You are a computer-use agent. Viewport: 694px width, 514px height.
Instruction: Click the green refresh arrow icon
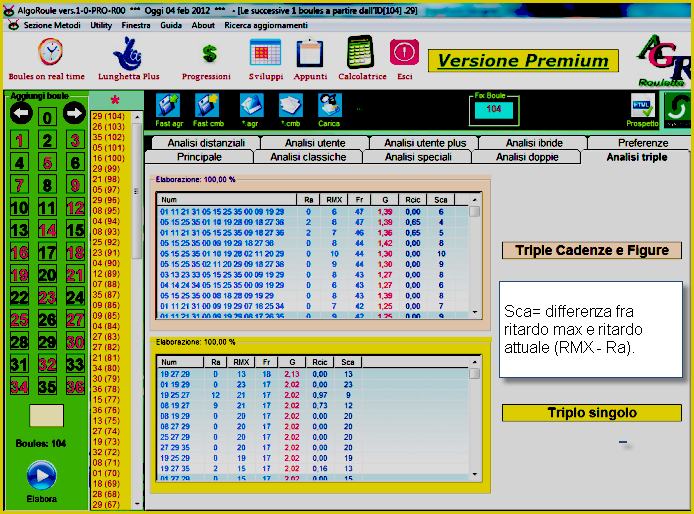coord(678,109)
